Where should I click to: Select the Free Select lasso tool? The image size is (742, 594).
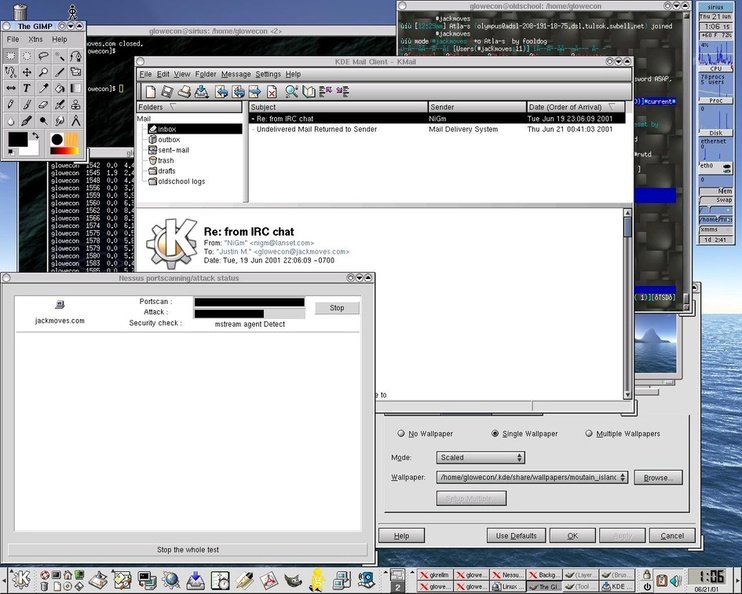pos(43,56)
